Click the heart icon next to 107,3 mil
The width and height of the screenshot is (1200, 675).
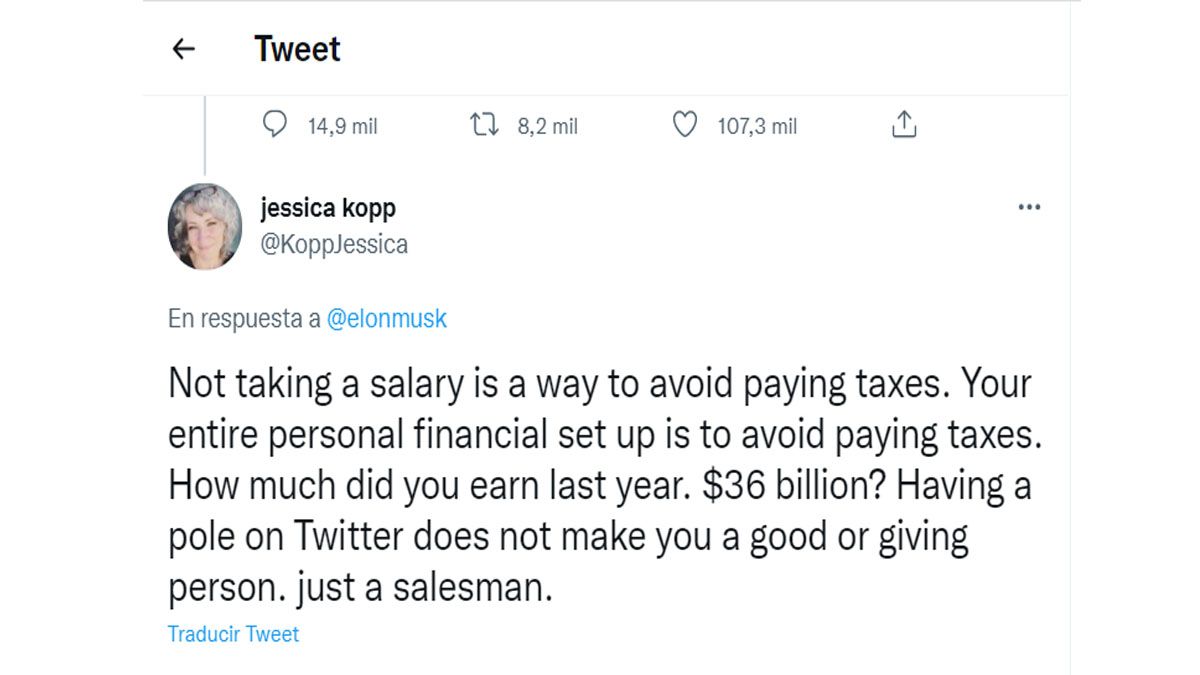point(684,125)
